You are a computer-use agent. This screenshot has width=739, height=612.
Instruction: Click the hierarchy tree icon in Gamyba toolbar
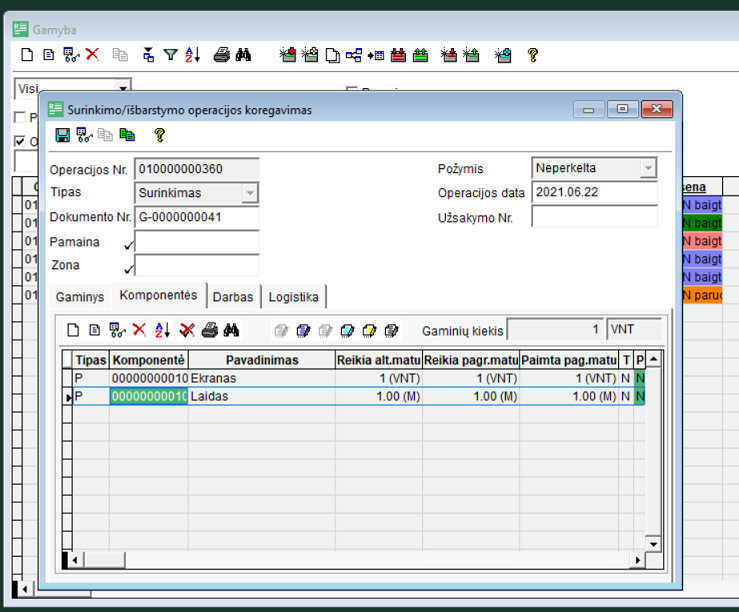pos(354,55)
